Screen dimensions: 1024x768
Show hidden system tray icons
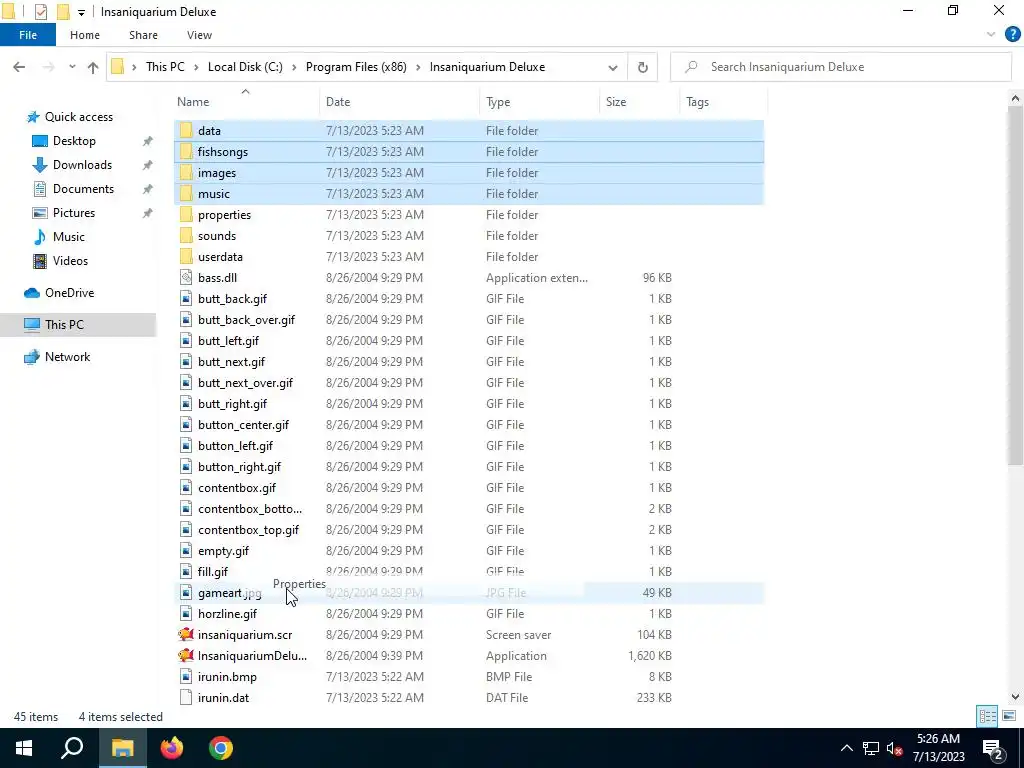point(846,748)
